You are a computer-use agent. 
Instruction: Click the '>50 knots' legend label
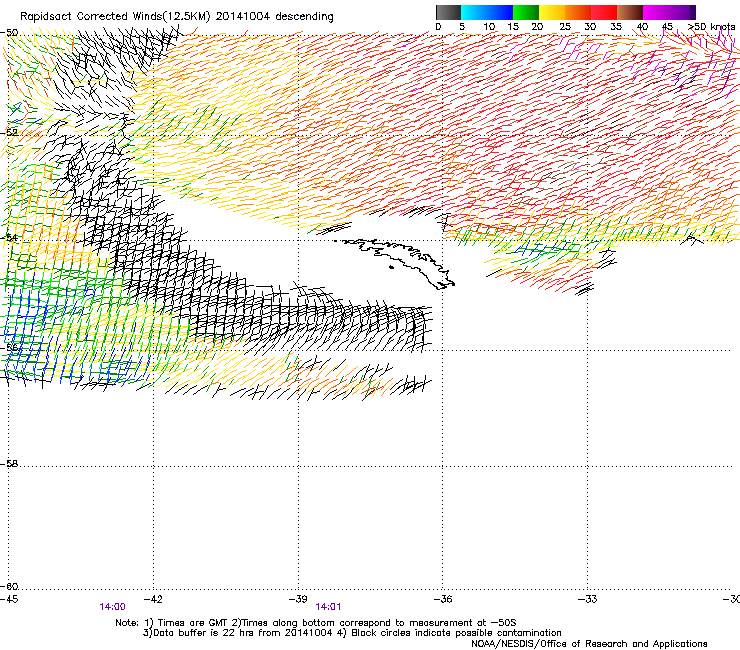pos(712,27)
